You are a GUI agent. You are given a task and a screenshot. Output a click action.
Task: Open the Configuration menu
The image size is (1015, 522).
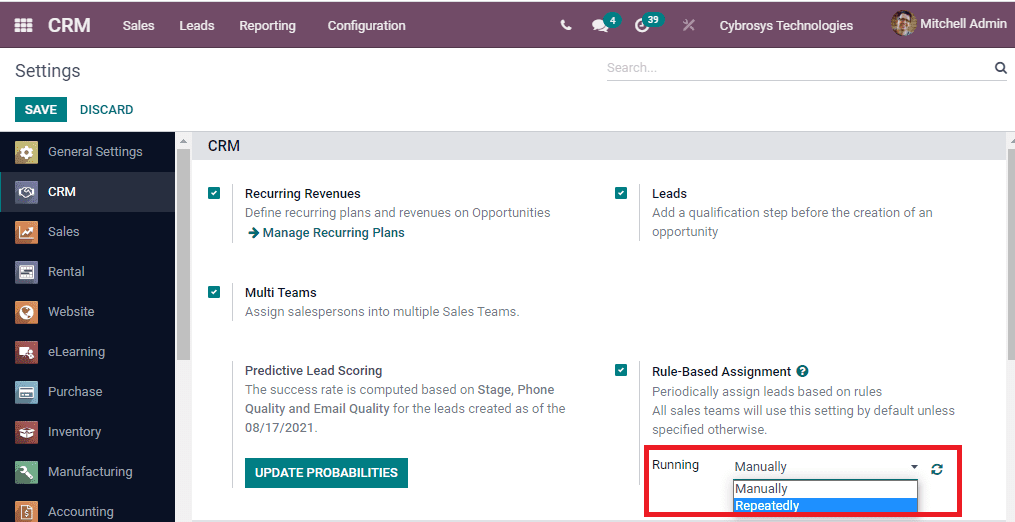(366, 26)
